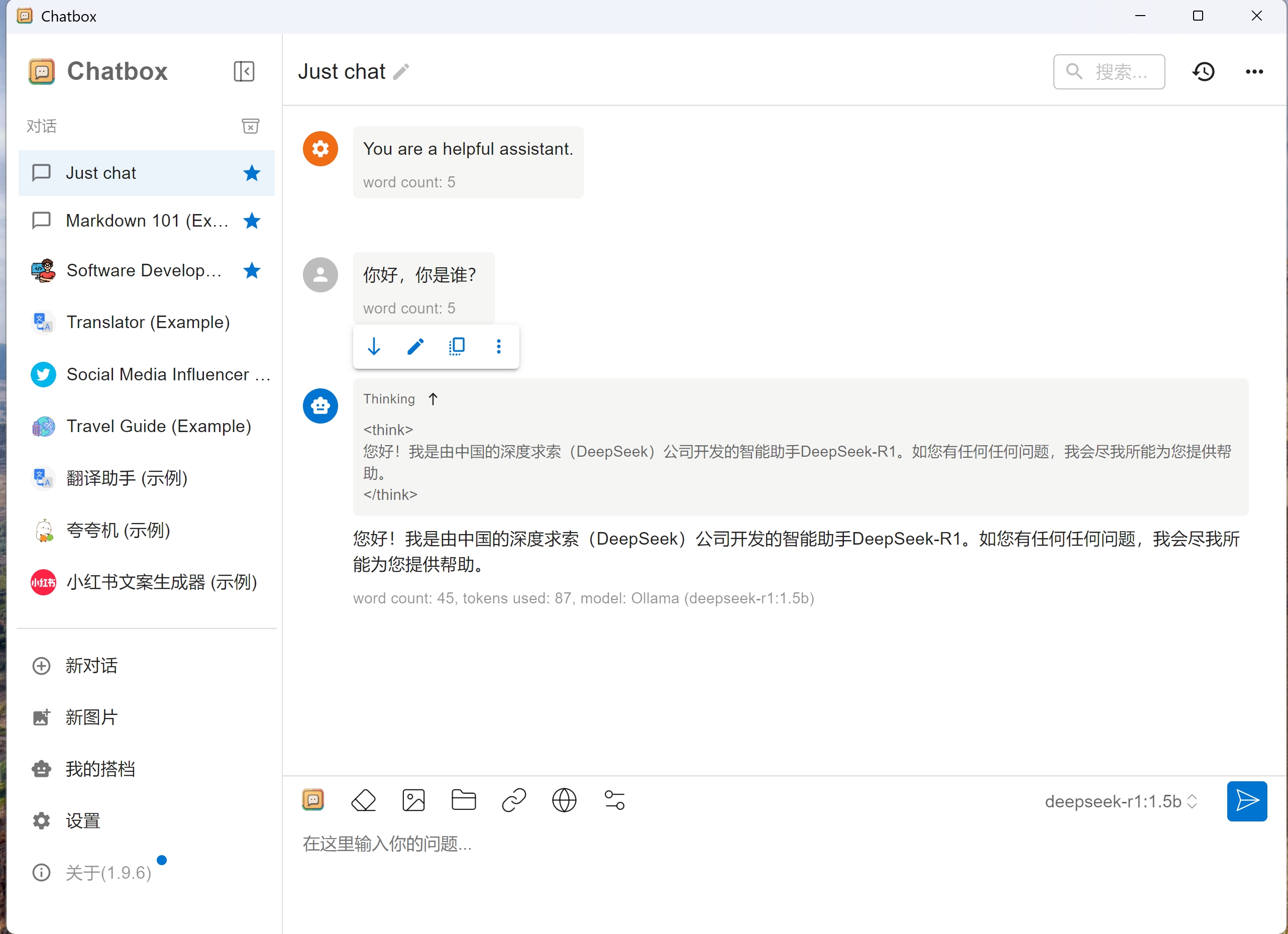This screenshot has width=1288, height=934.
Task: Open 翻译助手 (示例) conversation
Action: pos(147,478)
